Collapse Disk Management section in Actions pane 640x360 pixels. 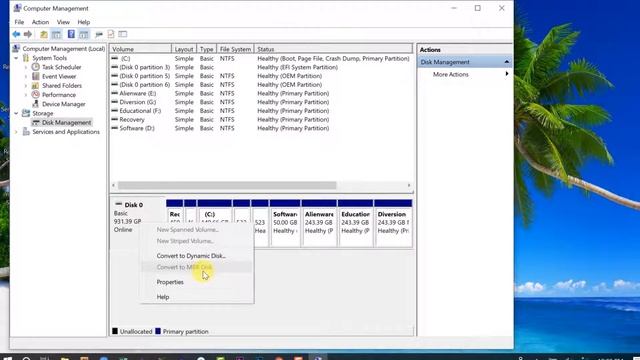coord(507,62)
